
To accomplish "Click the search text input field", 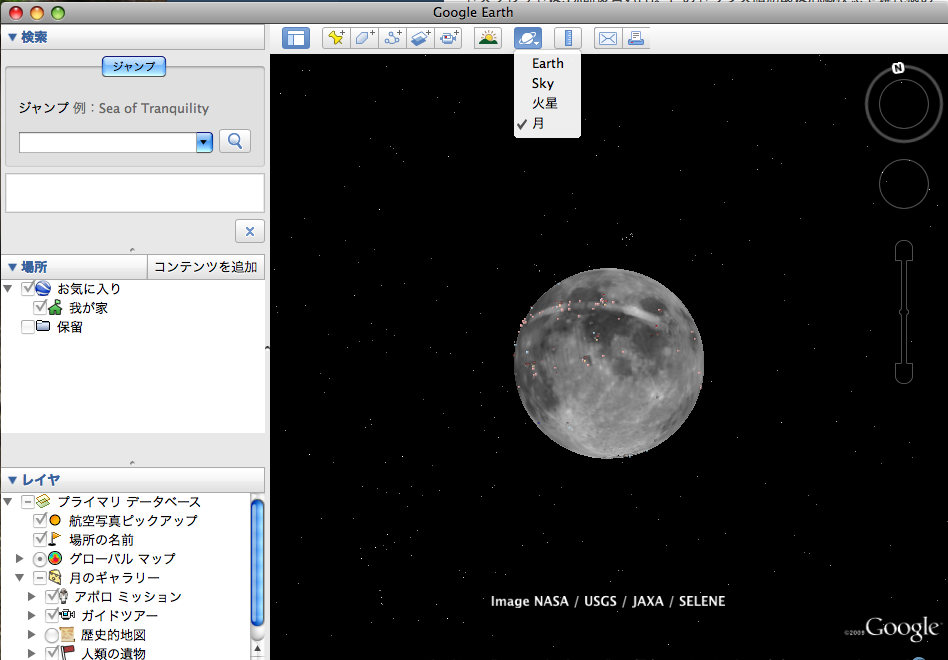I will pos(108,143).
